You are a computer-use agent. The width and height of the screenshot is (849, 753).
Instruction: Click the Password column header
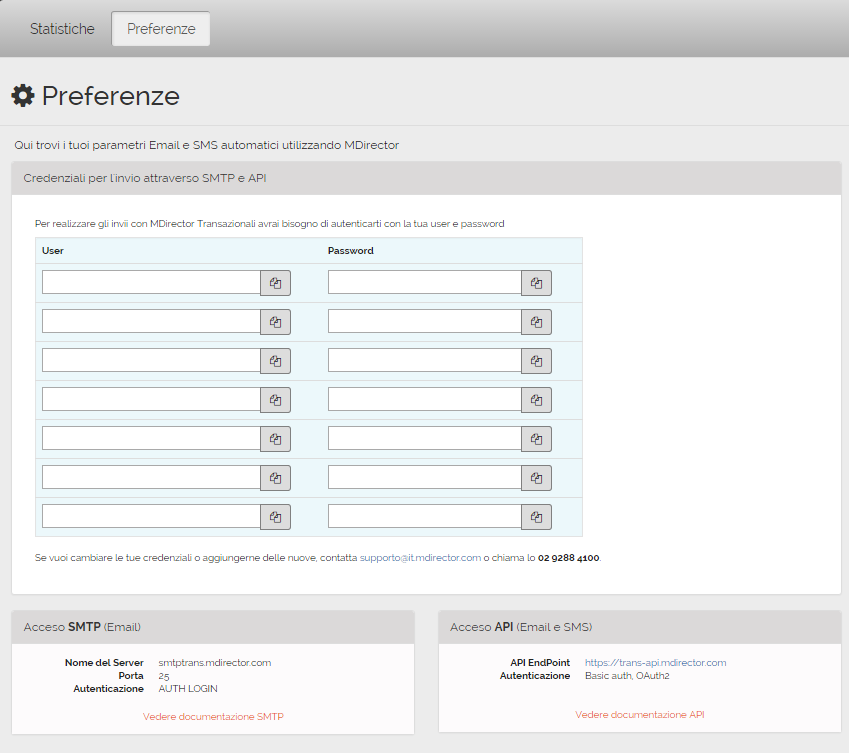(350, 251)
